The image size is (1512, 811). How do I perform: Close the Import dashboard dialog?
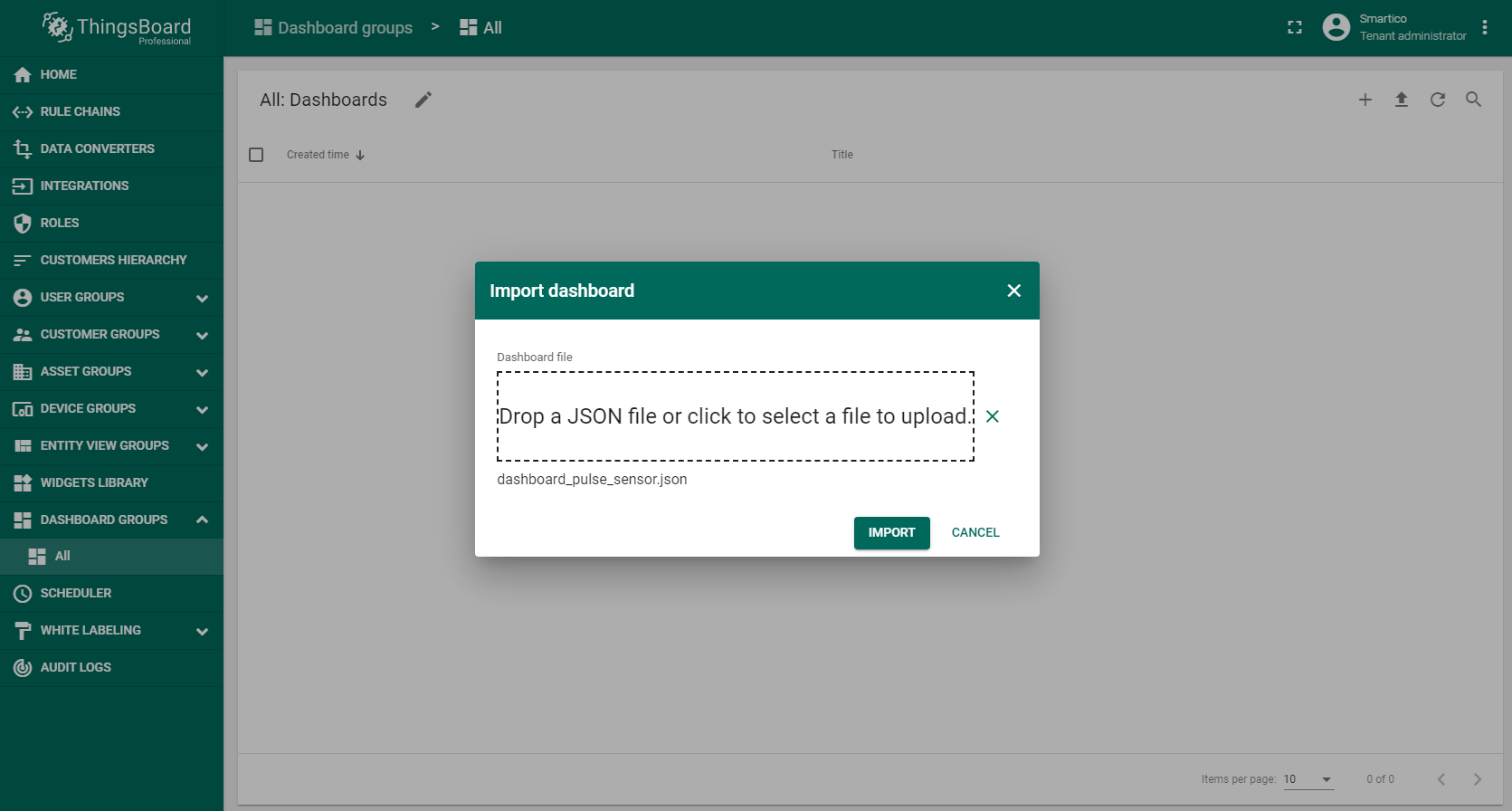click(x=1013, y=291)
